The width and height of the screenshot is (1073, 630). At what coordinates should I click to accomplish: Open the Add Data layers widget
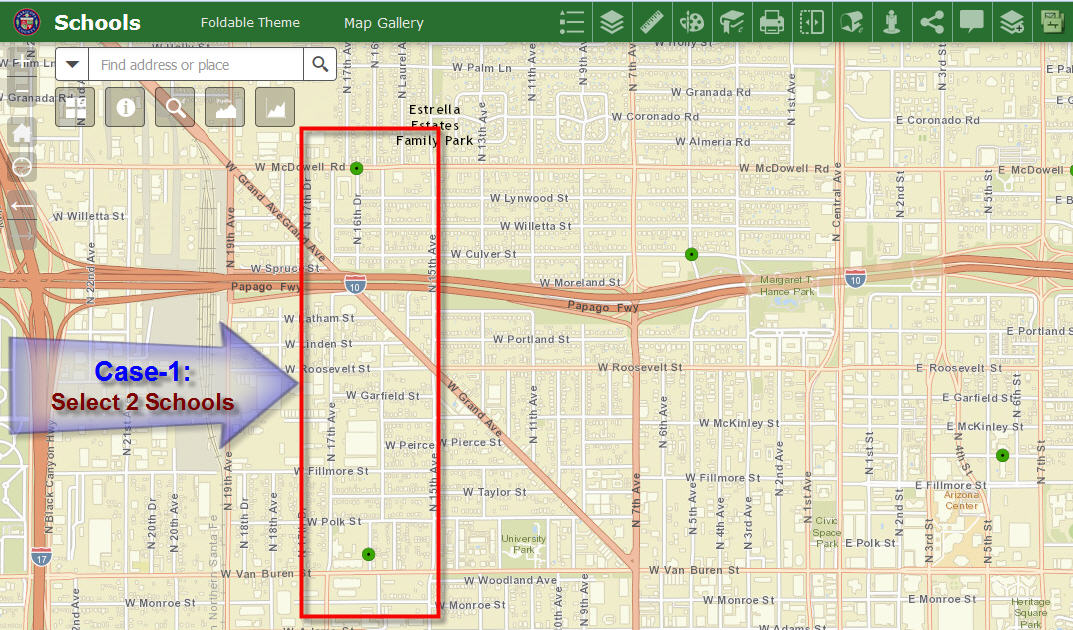pos(1012,22)
